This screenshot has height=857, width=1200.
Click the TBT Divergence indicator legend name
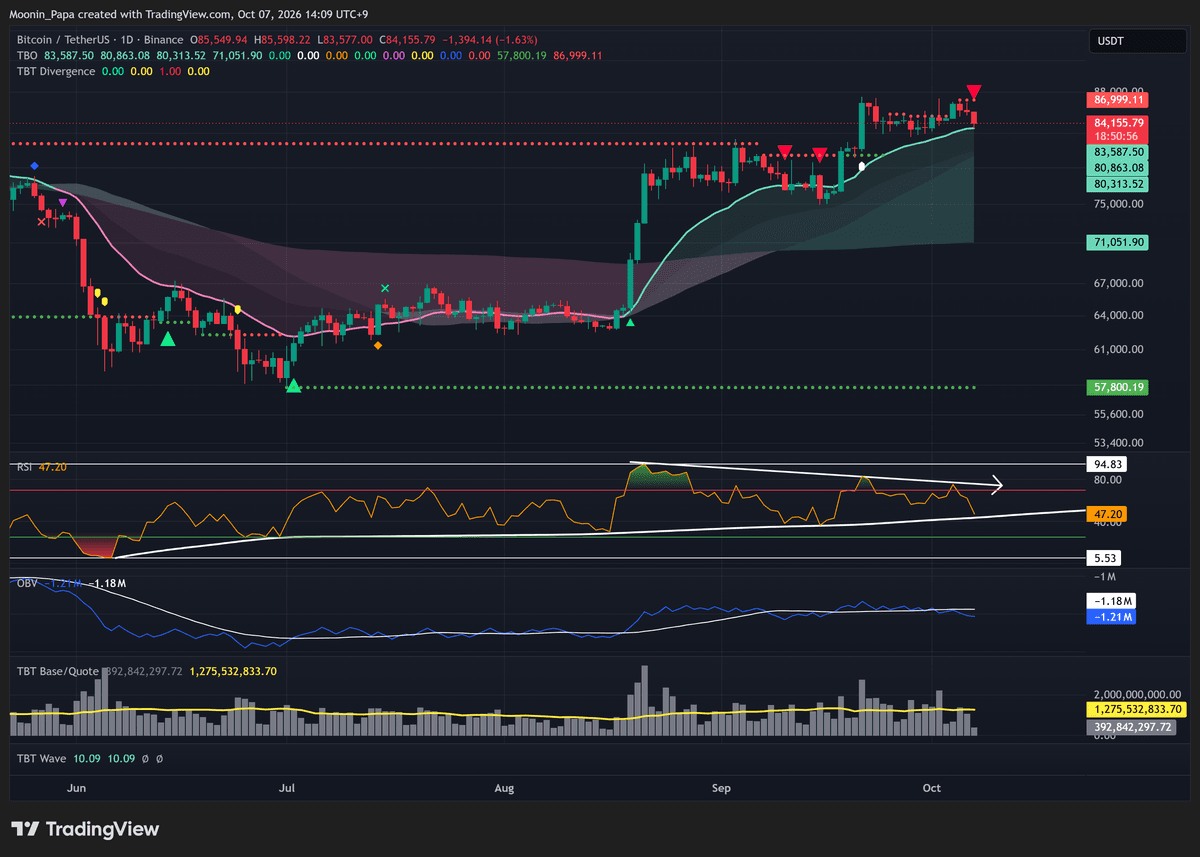coord(56,71)
